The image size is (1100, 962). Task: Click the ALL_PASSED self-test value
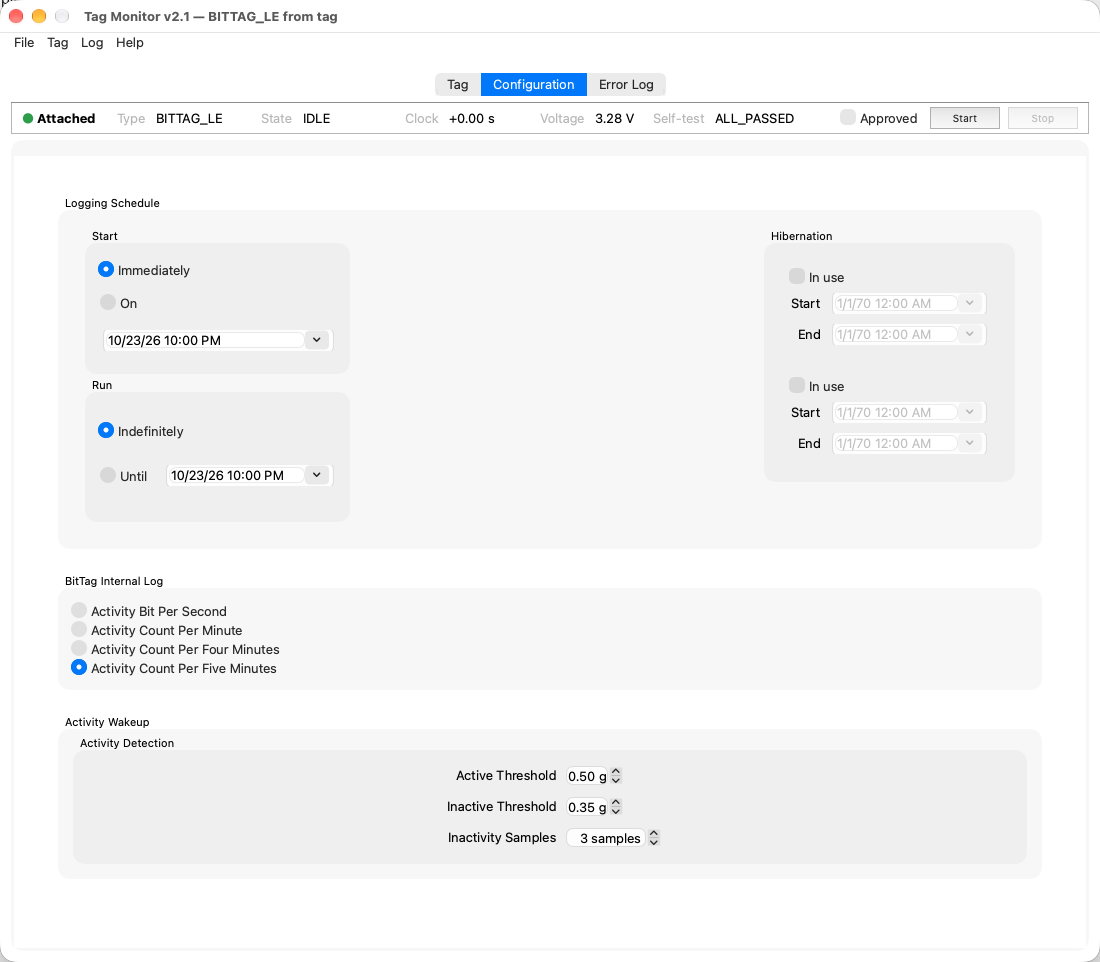754,119
